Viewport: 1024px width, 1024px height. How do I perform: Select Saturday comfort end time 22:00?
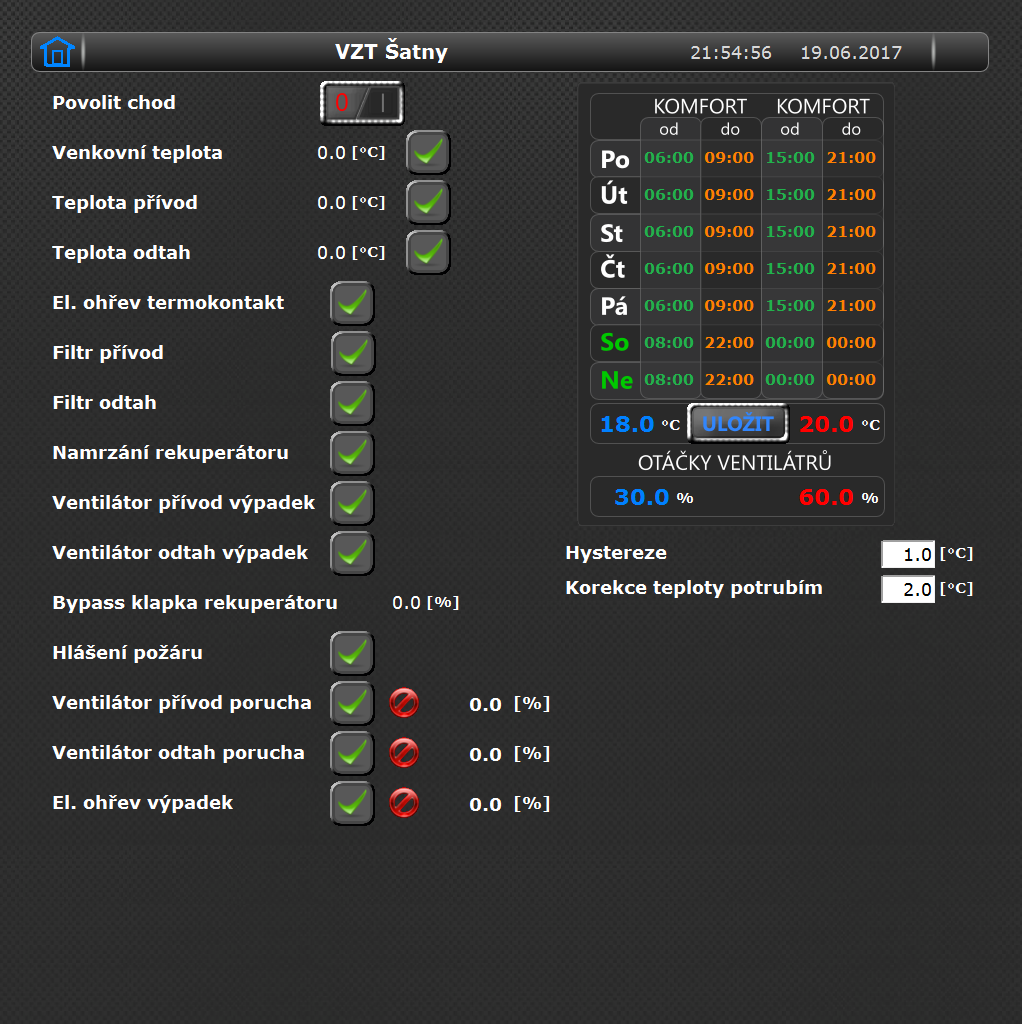729,343
